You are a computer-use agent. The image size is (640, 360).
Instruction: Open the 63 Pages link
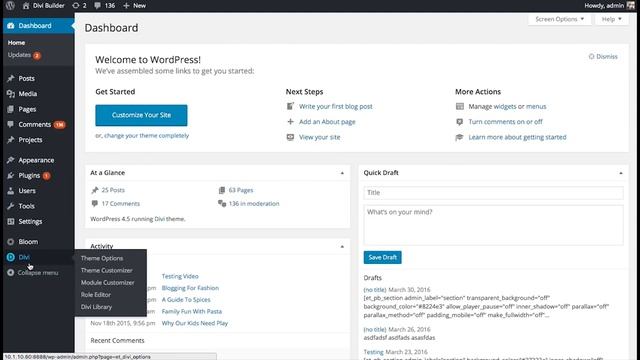pyautogui.click(x=241, y=190)
